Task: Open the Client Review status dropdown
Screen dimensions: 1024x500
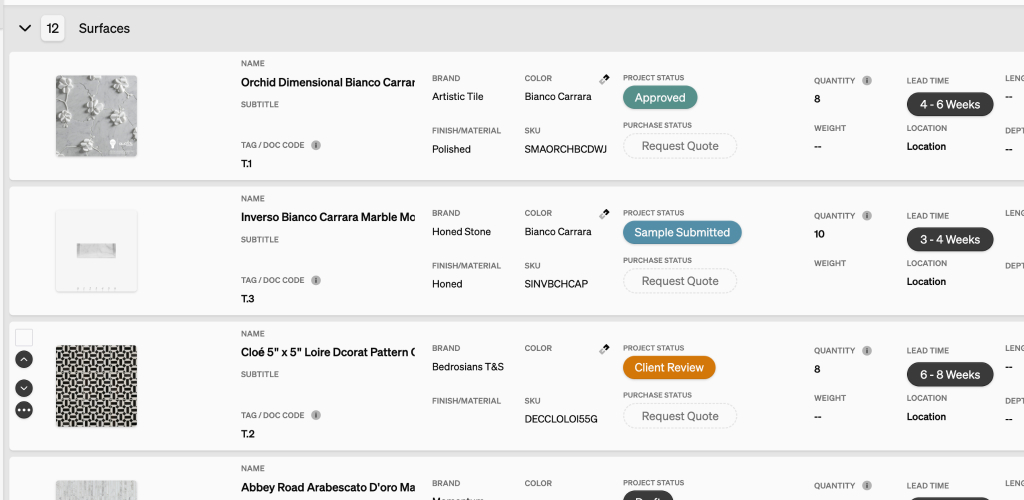Action: (x=669, y=367)
